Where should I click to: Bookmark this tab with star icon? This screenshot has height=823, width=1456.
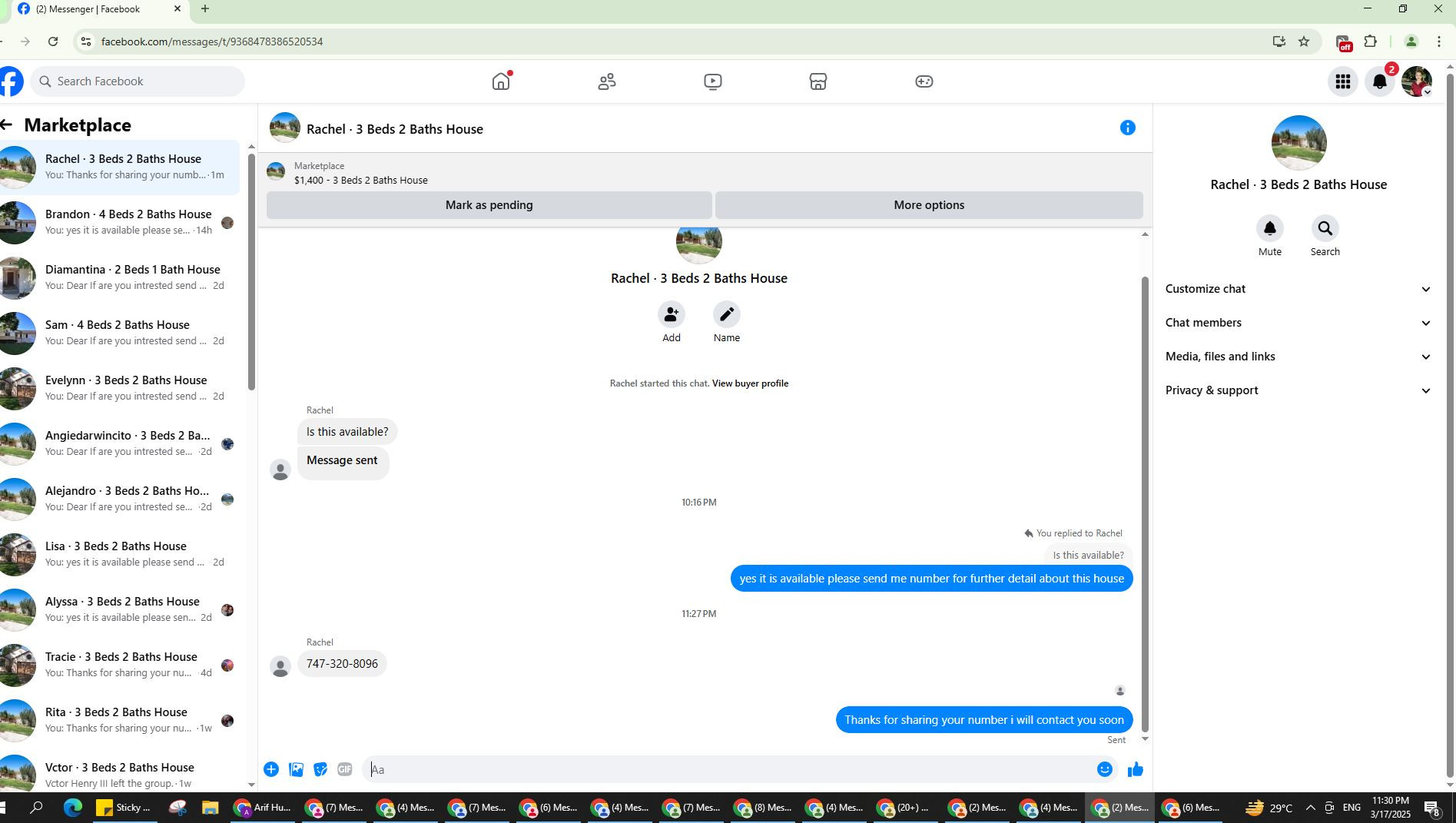(x=1304, y=41)
